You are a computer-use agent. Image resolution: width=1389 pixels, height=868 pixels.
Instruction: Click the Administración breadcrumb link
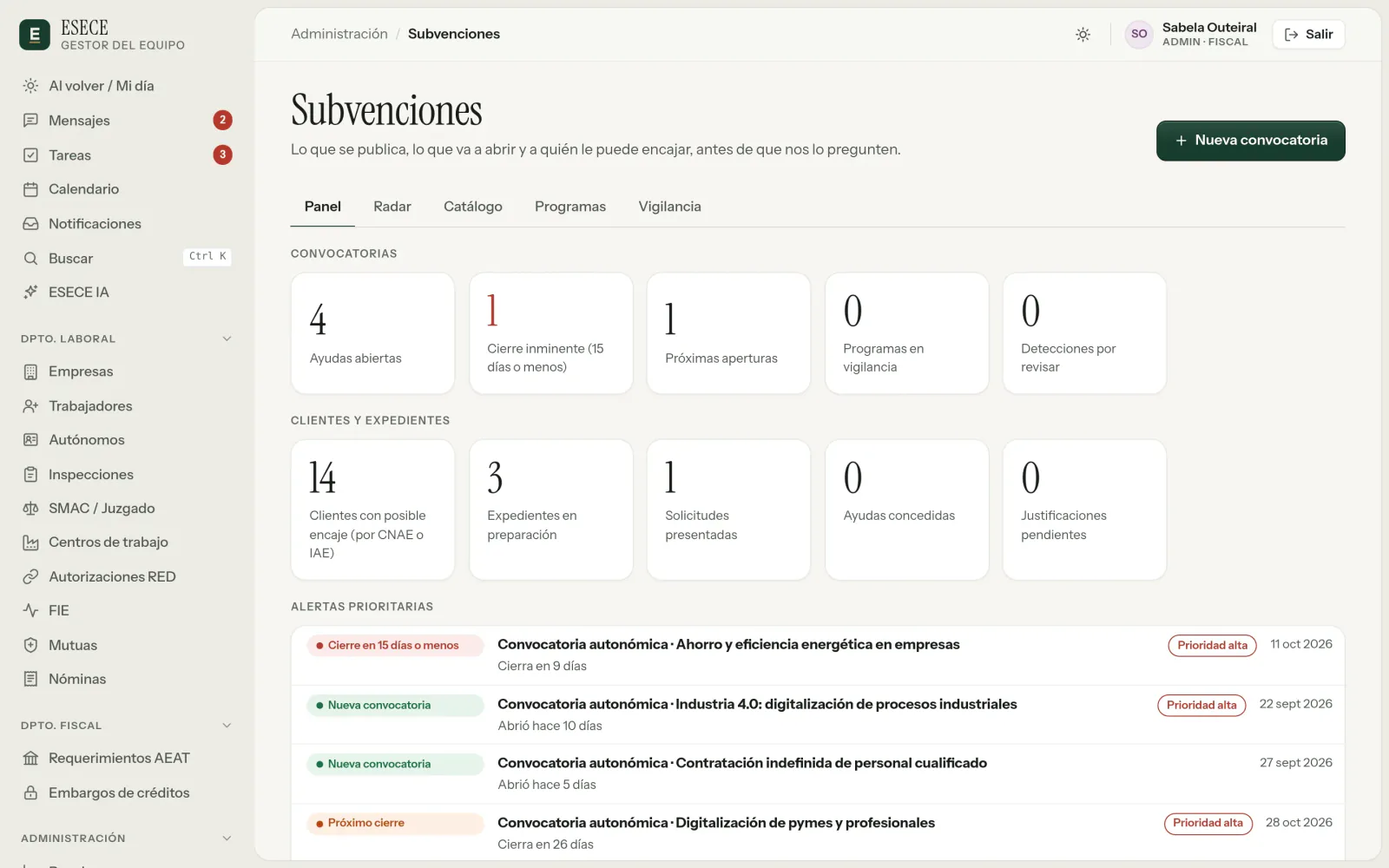(339, 34)
